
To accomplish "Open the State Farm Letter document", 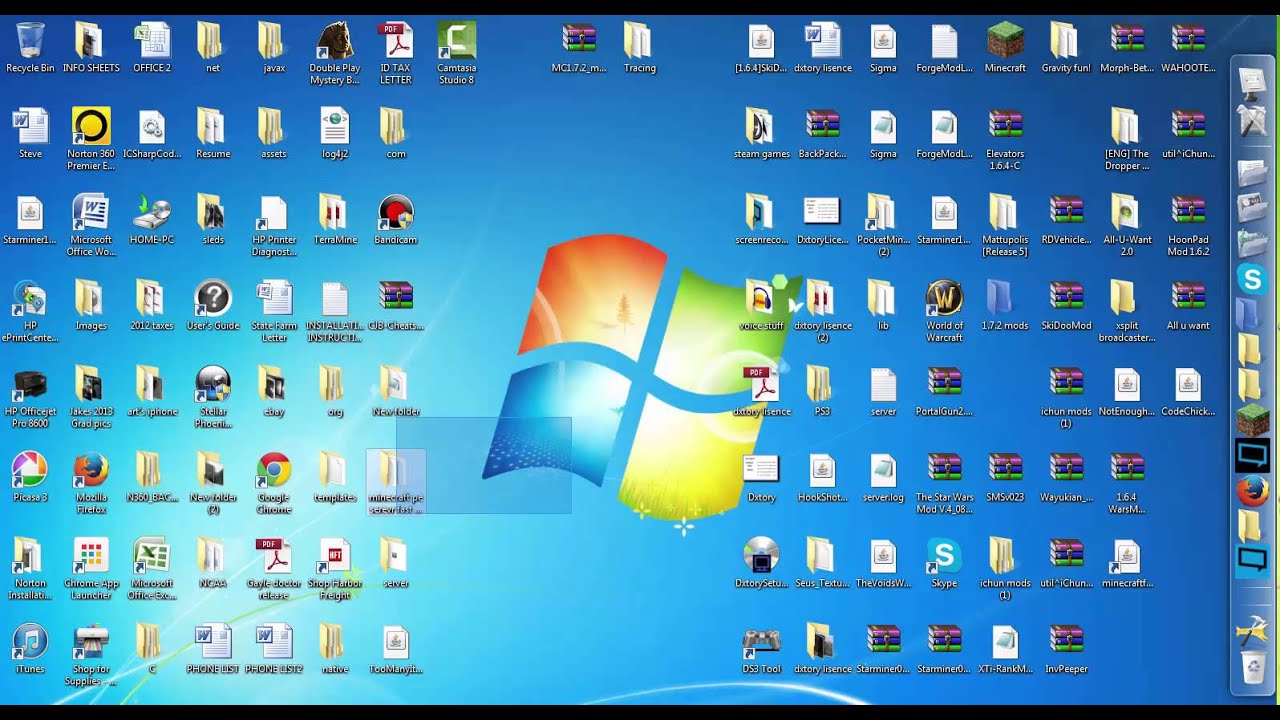I will pos(274,311).
